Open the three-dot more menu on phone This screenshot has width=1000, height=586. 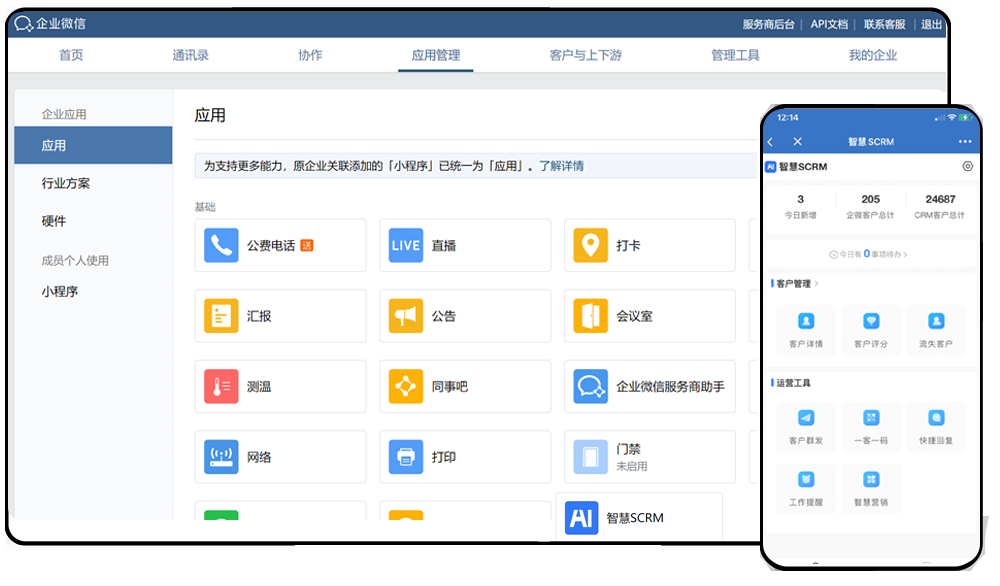click(965, 142)
